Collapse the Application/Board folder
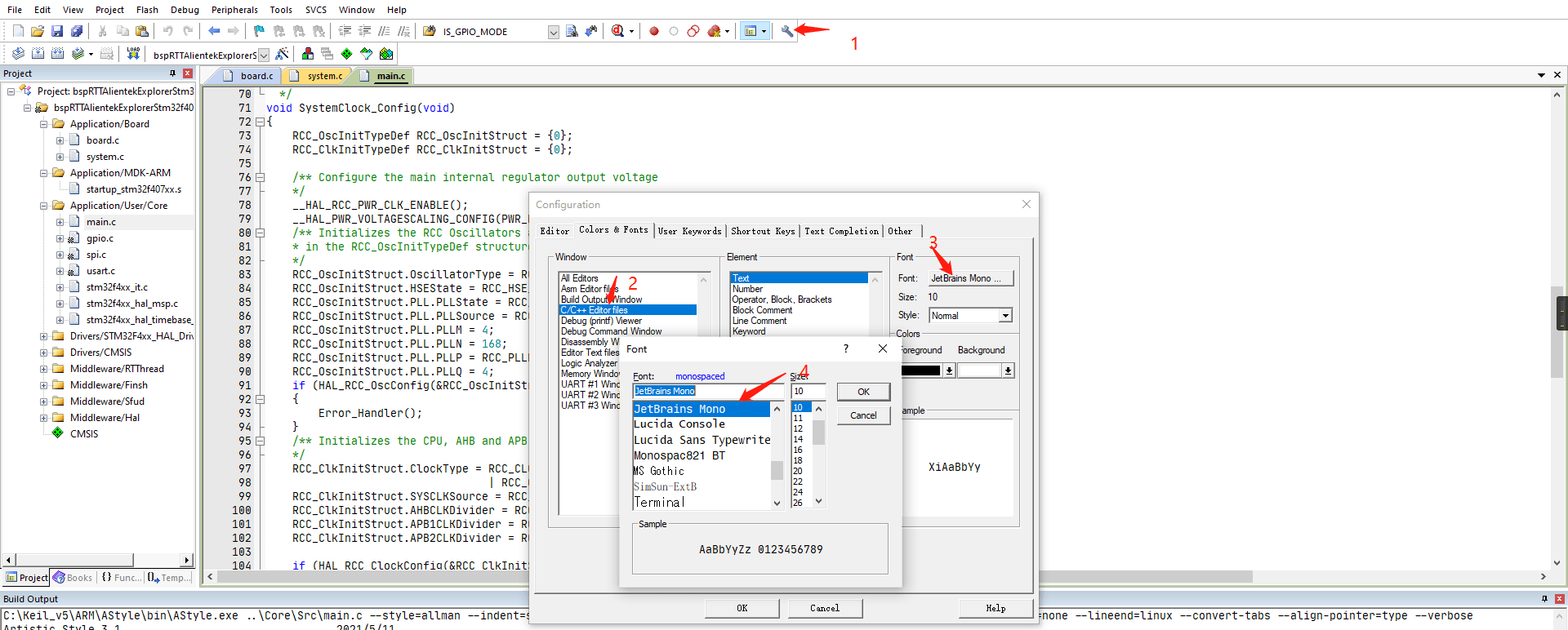The height and width of the screenshot is (630, 1568). click(x=43, y=124)
